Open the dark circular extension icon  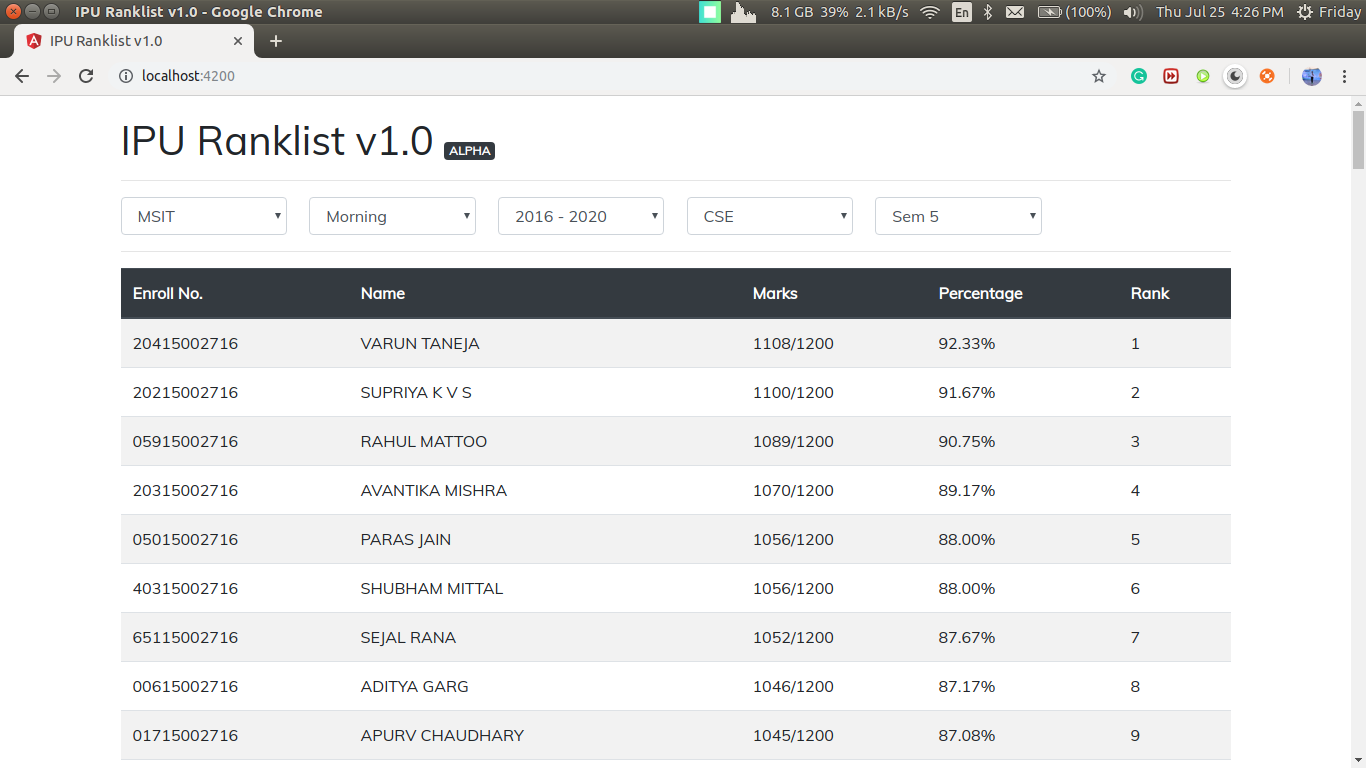1235,76
